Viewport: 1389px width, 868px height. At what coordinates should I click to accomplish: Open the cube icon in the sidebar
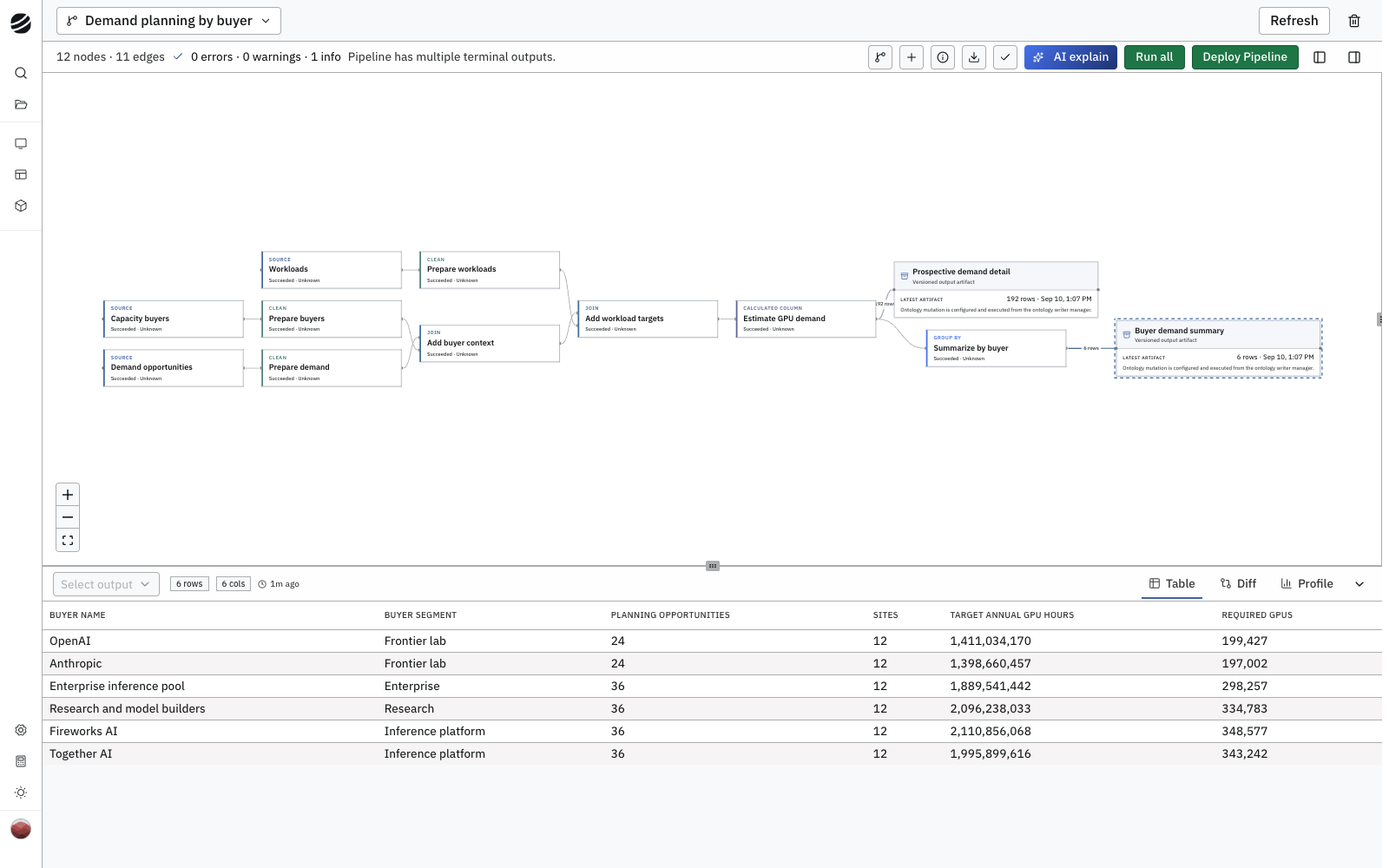click(21, 206)
